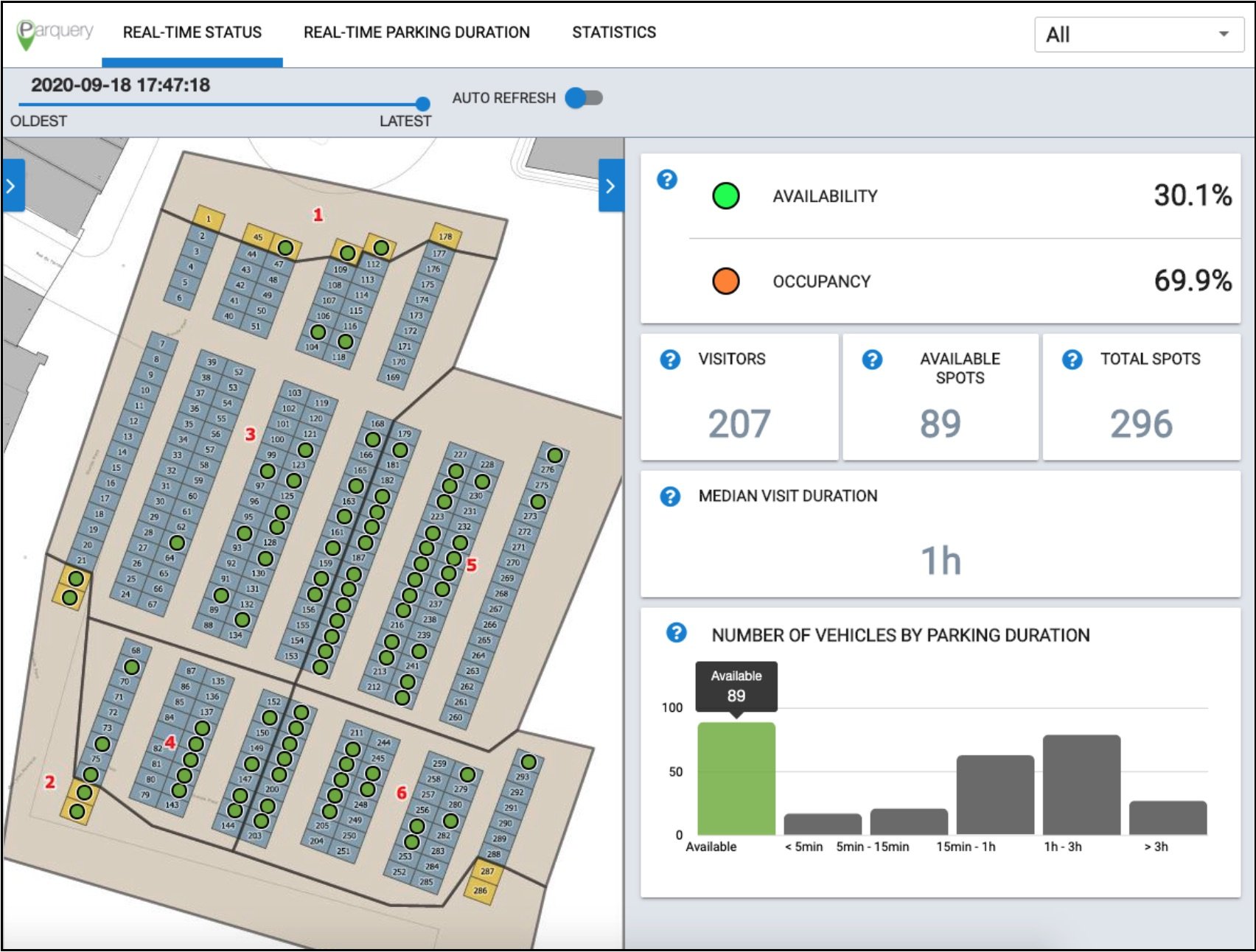Image resolution: width=1256 pixels, height=952 pixels.
Task: Expand the left map side panel chevron
Action: tap(9, 186)
